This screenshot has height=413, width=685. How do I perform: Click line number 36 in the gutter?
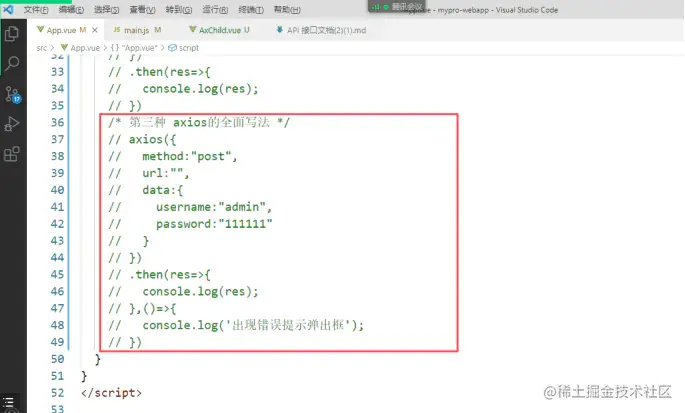click(57, 122)
